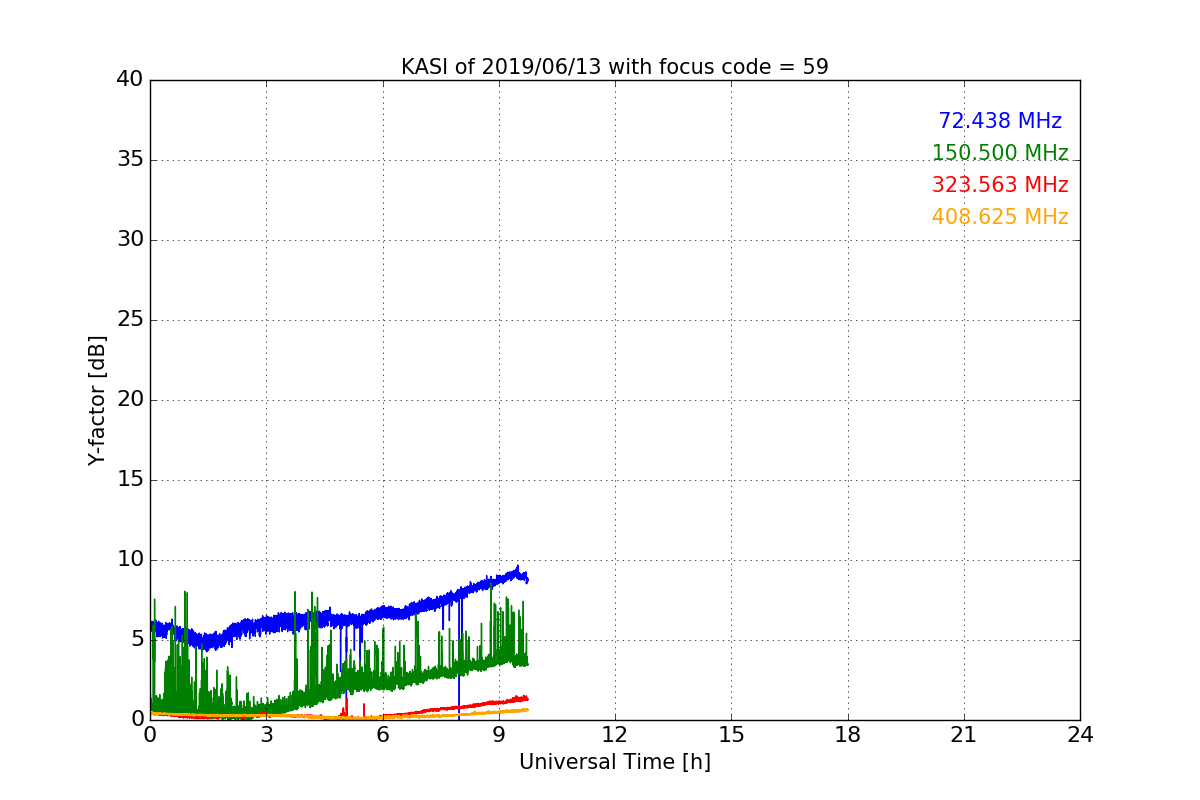Click y-axis tick label 10
Screen dimensions: 1200x800
(130, 560)
